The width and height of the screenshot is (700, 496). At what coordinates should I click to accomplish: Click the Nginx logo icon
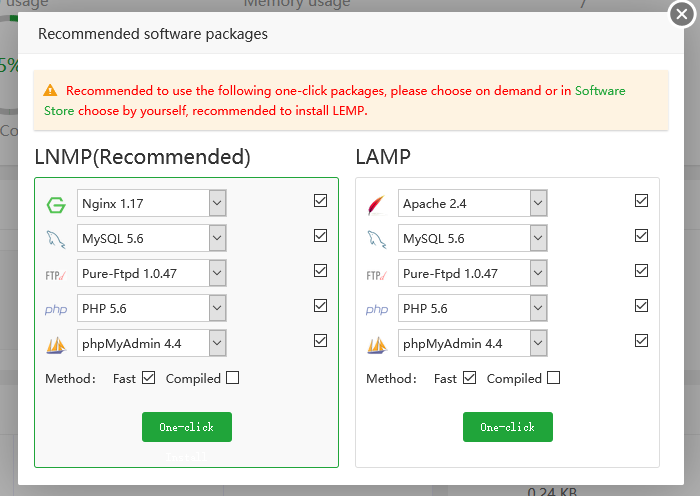(55, 205)
